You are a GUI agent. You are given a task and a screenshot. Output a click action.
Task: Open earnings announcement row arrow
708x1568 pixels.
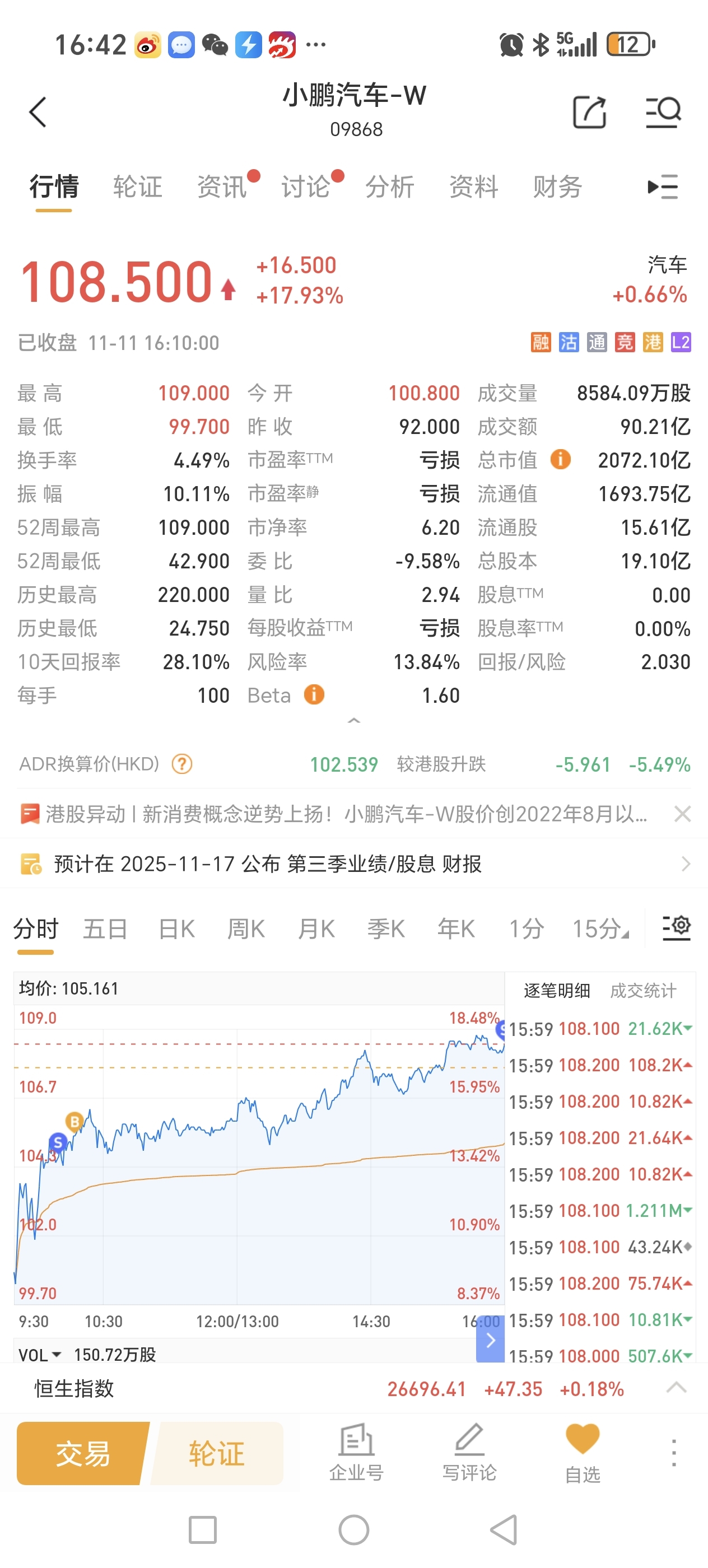pos(686,864)
